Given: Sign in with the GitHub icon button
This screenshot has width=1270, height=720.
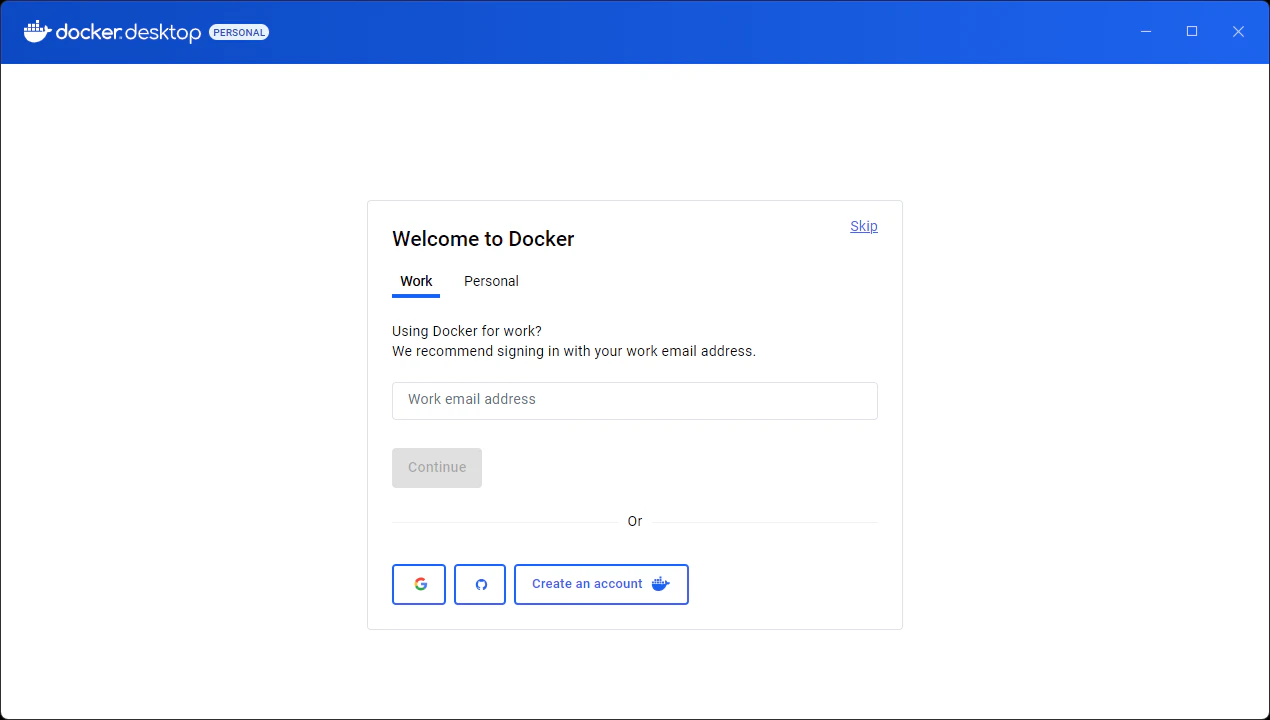Looking at the screenshot, I should 480,584.
